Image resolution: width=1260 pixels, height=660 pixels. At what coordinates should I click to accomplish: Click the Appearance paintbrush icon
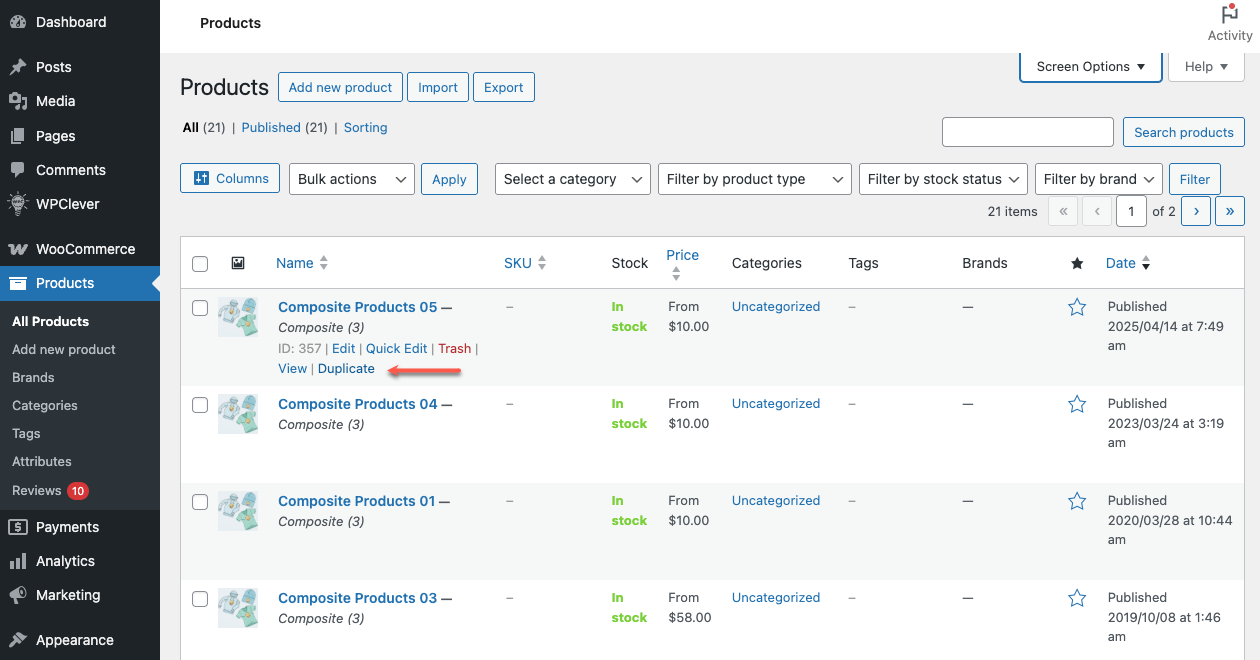[18, 640]
